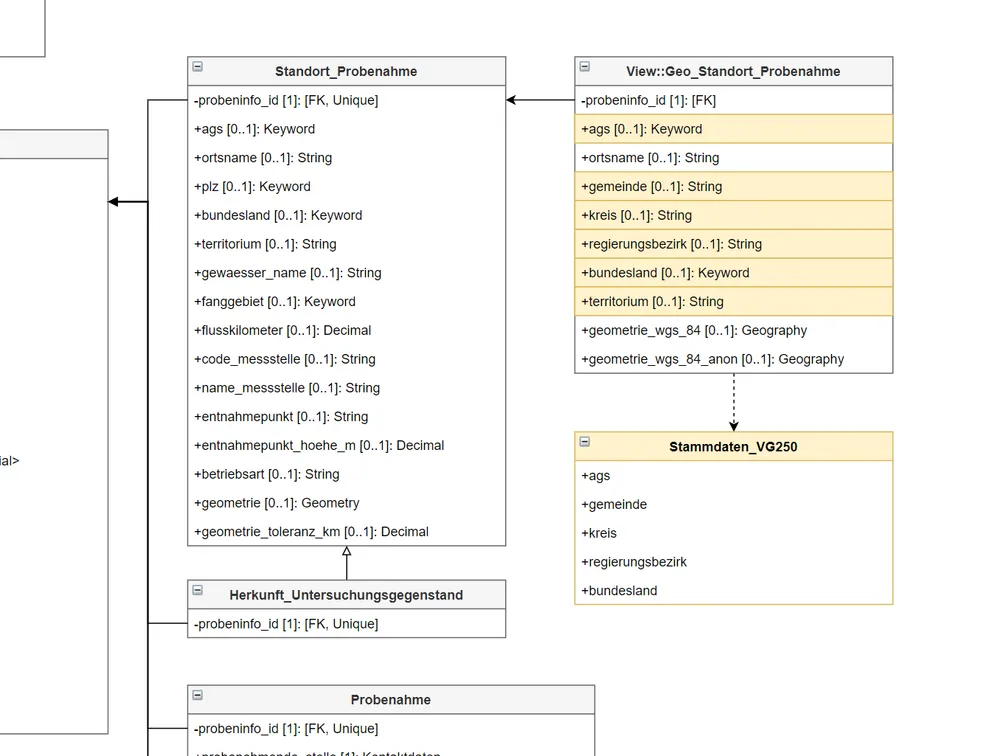This screenshot has height=756, width=1000.
Task: Select the View::Geo_Standort_Probenahme title
Action: coord(733,71)
